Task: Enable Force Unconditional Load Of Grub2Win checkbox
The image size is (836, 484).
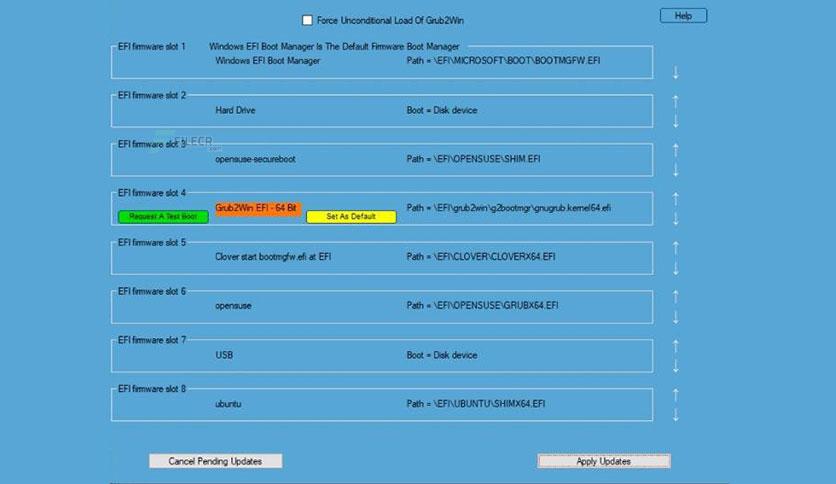Action: point(307,20)
